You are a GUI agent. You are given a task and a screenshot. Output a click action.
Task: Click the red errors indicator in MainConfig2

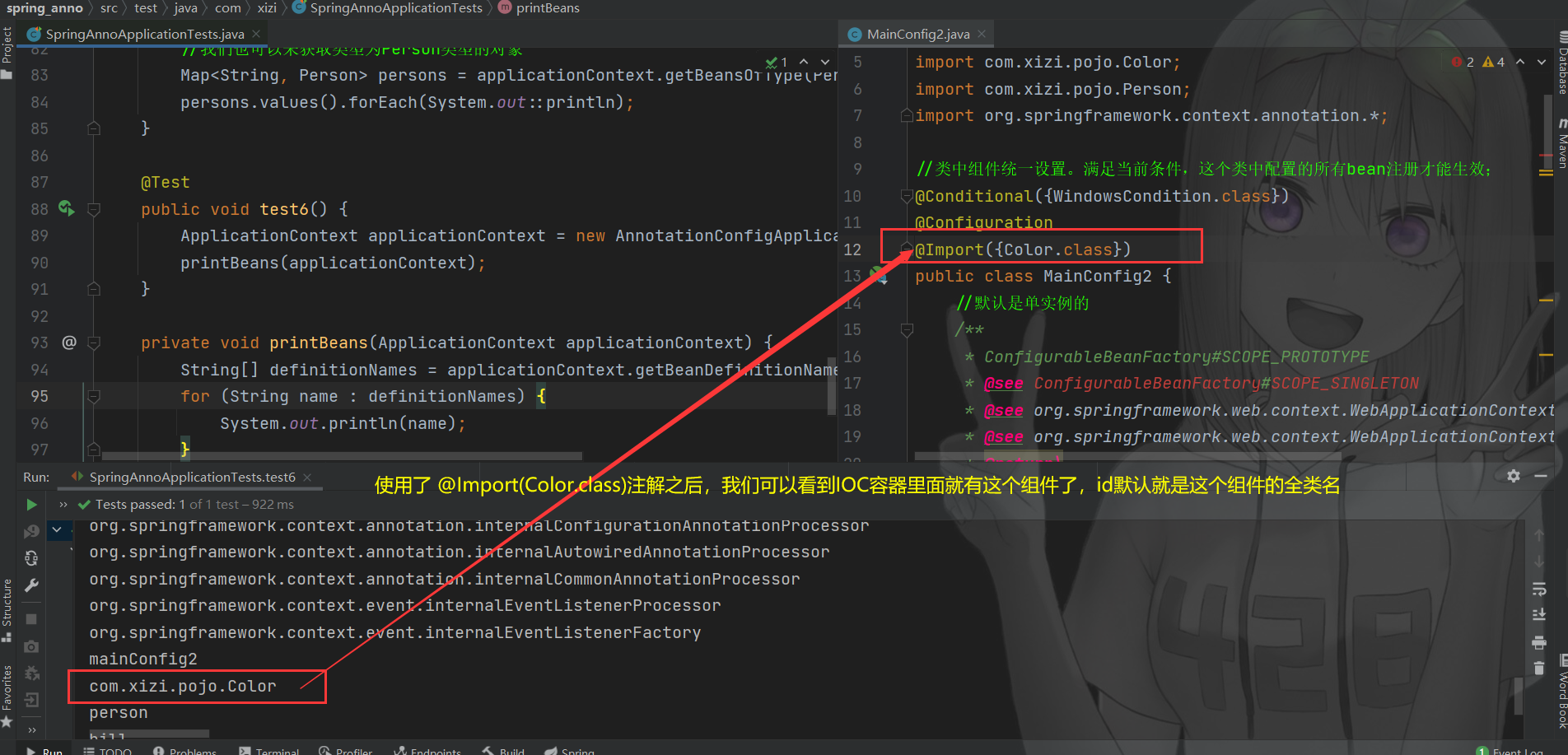(1463, 62)
